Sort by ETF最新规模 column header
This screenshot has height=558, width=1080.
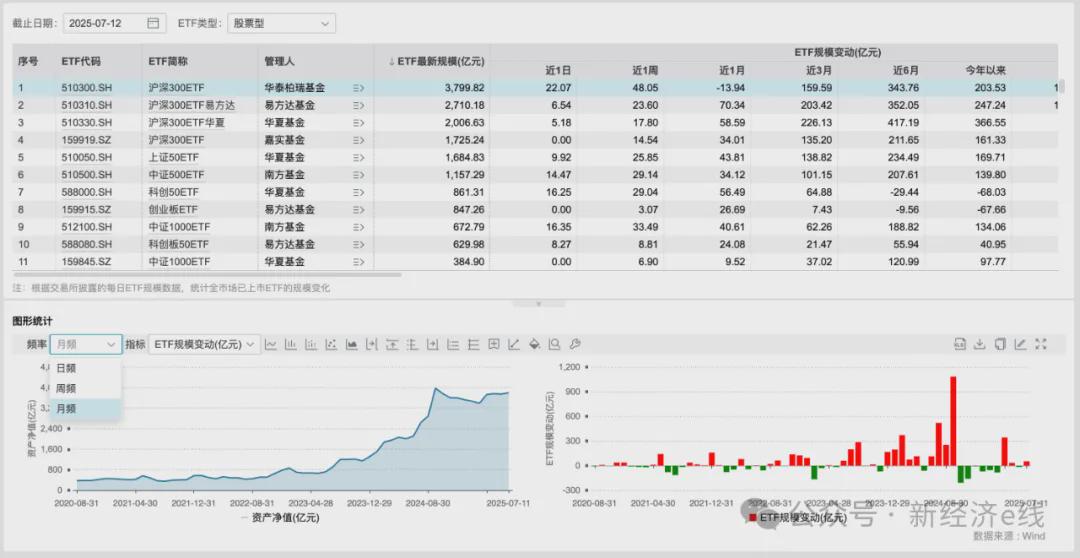(437, 61)
